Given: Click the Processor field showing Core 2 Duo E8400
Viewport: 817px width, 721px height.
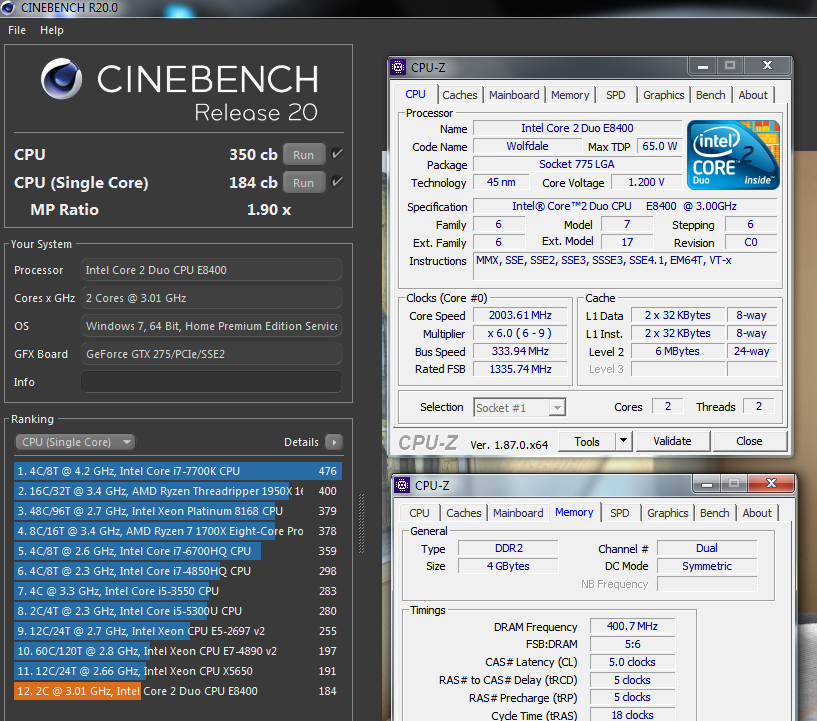Looking at the screenshot, I should point(212,270).
